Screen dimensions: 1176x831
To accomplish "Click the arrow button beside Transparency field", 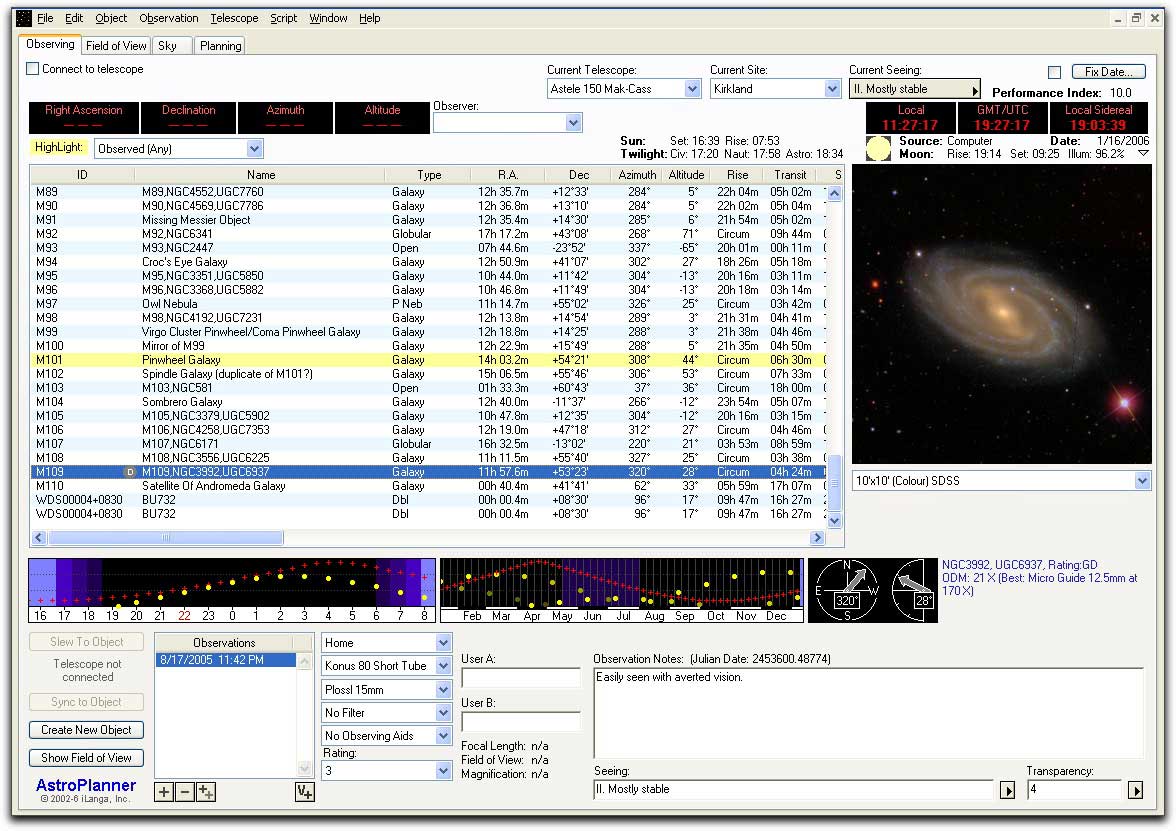I will pyautogui.click(x=1135, y=790).
